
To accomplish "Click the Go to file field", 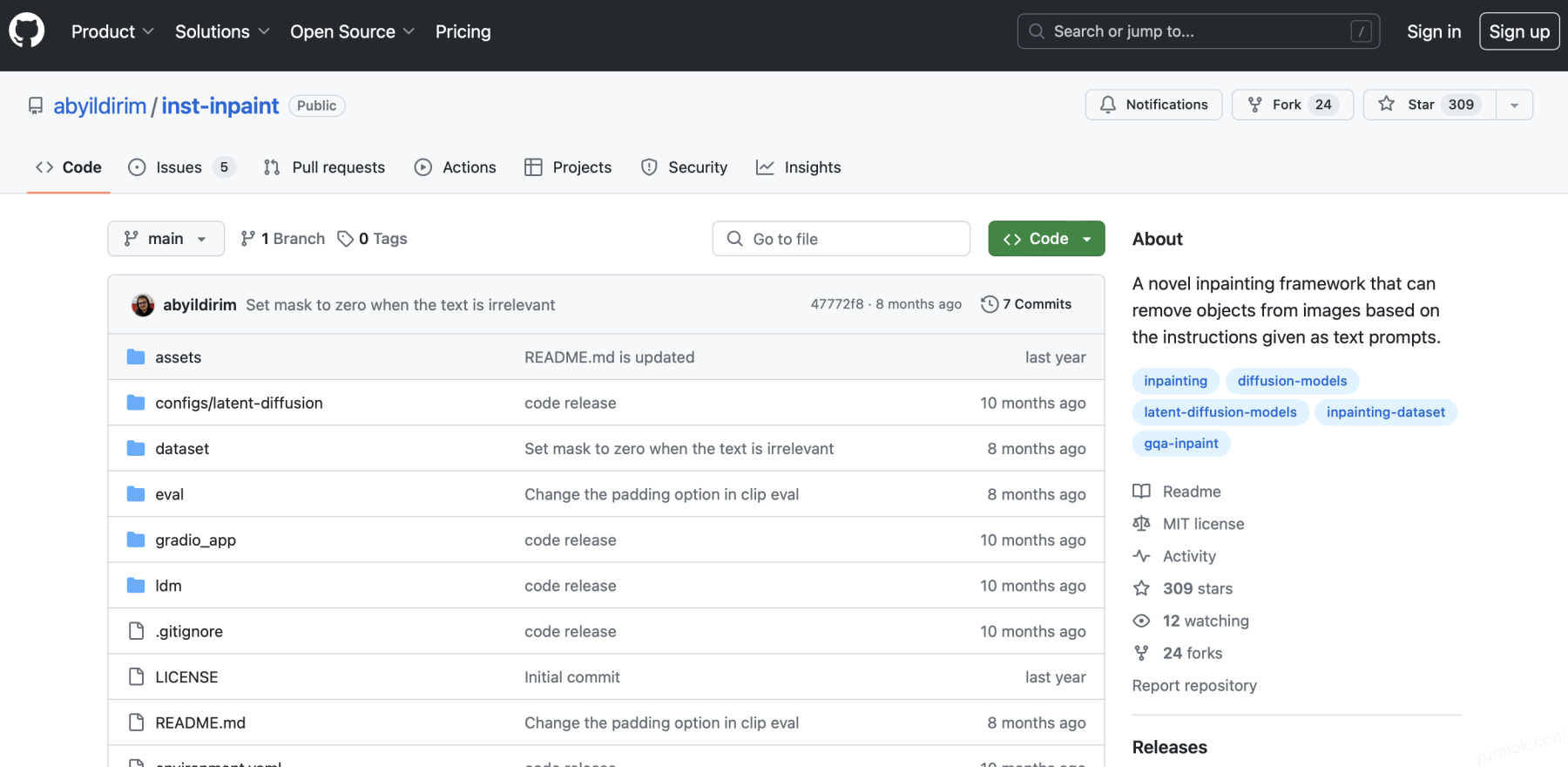I will coord(841,239).
